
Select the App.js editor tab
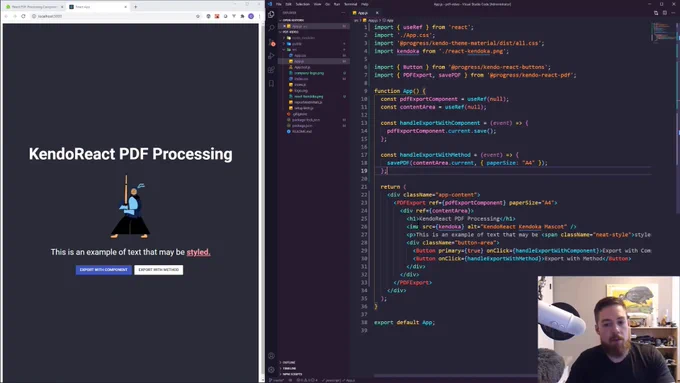click(x=365, y=13)
